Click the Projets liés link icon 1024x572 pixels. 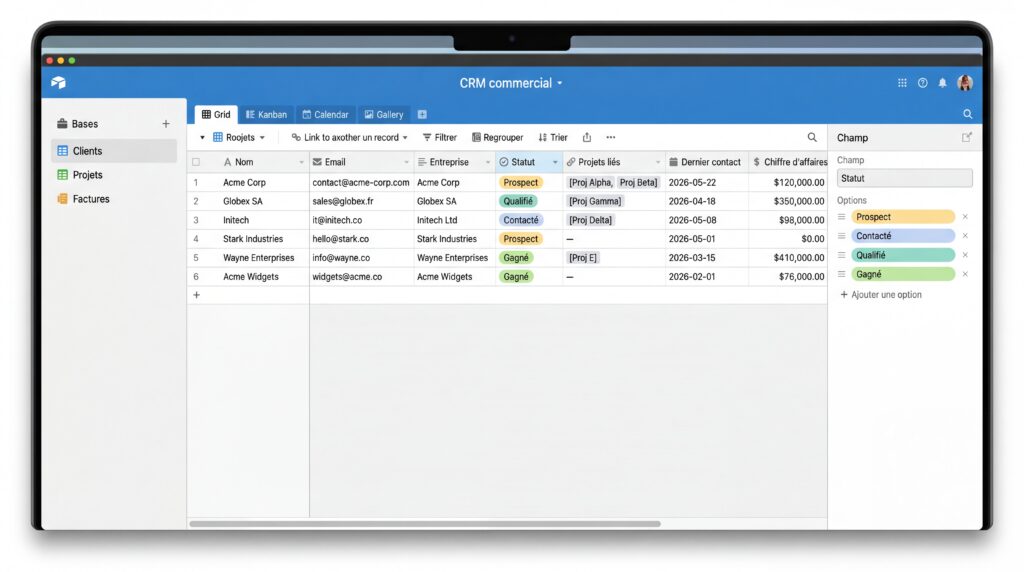[x=571, y=162]
